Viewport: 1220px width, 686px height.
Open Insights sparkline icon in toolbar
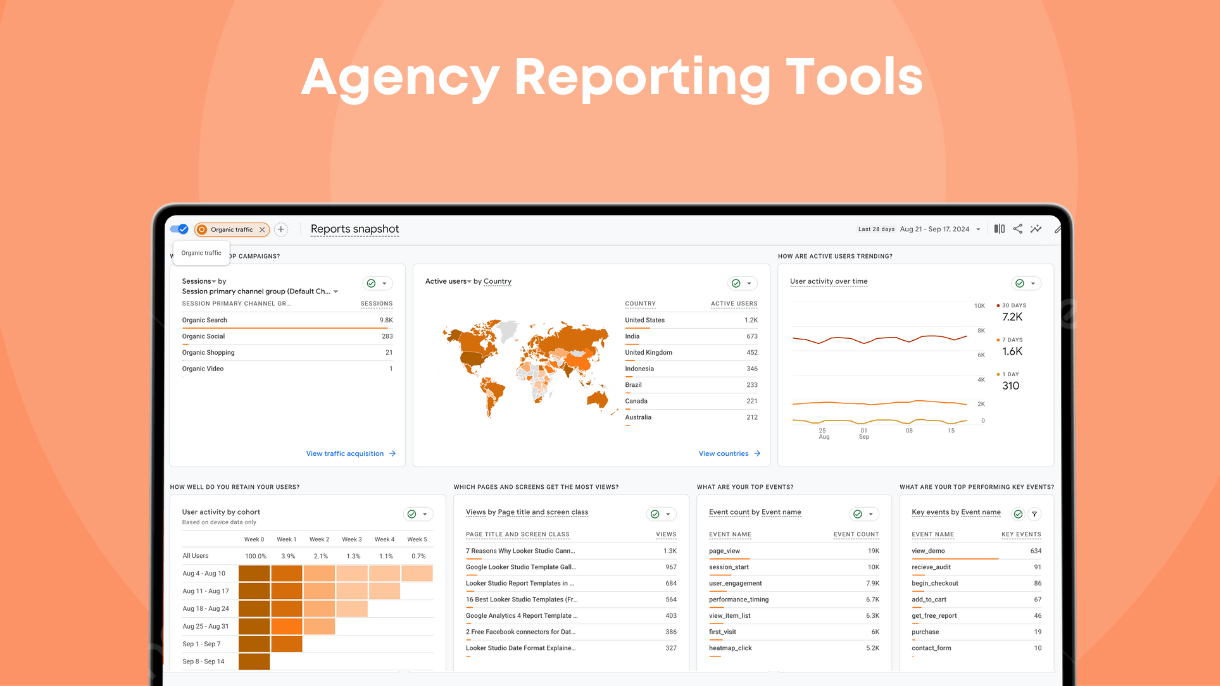(x=1036, y=229)
